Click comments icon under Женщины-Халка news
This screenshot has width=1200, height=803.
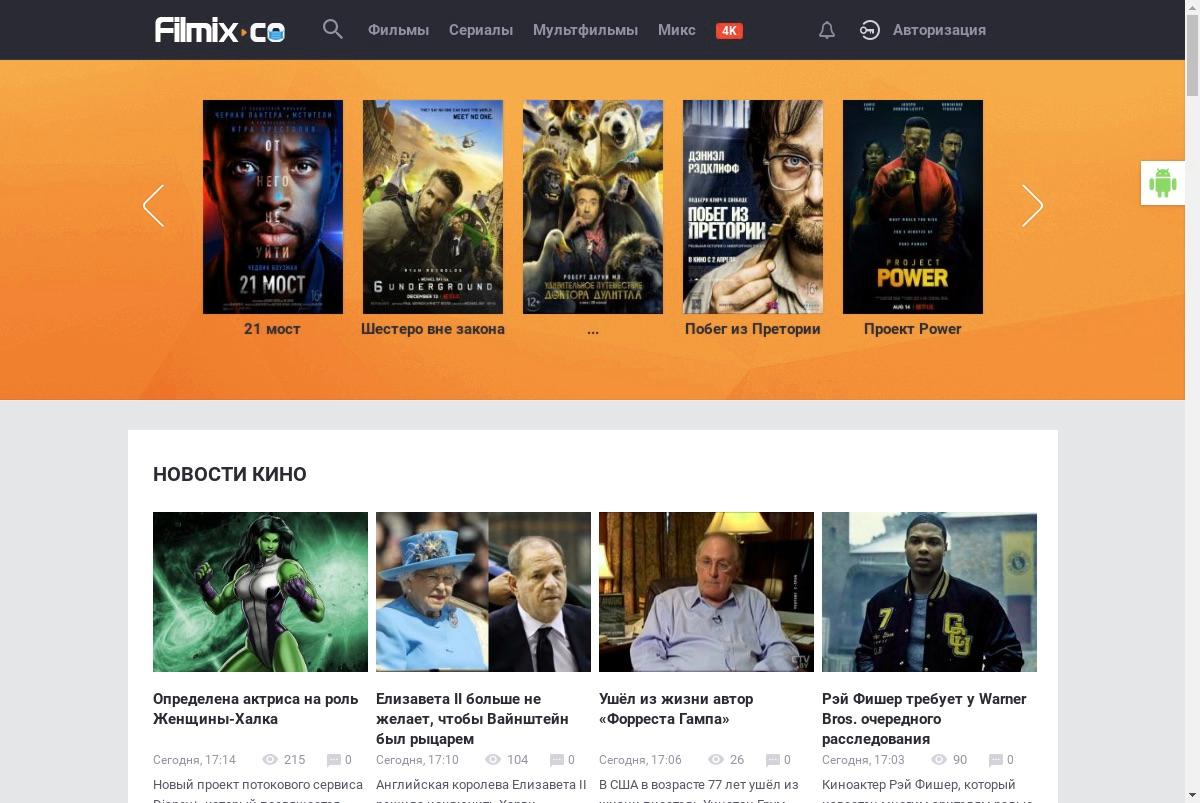coord(334,760)
